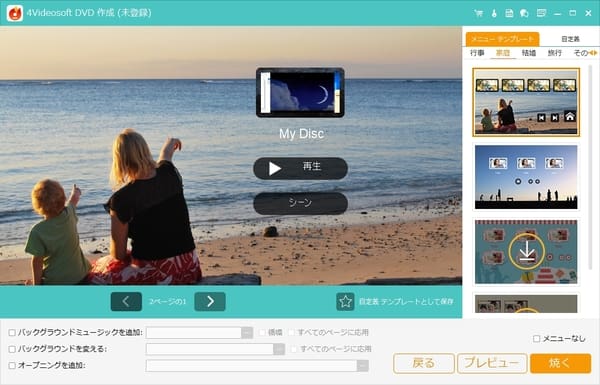Image resolution: width=600 pixels, height=385 pixels.
Task: Click the プレビュー preview button
Action: pos(492,363)
